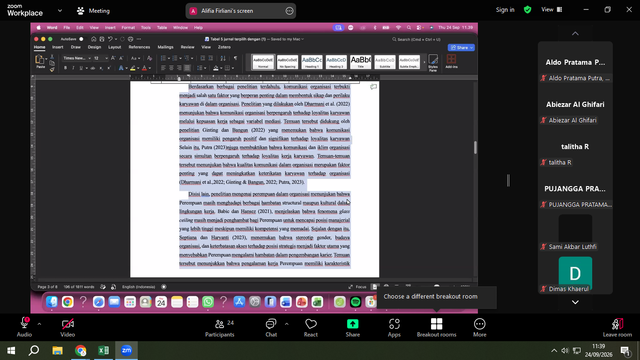Apply the Normal style

coord(263,62)
